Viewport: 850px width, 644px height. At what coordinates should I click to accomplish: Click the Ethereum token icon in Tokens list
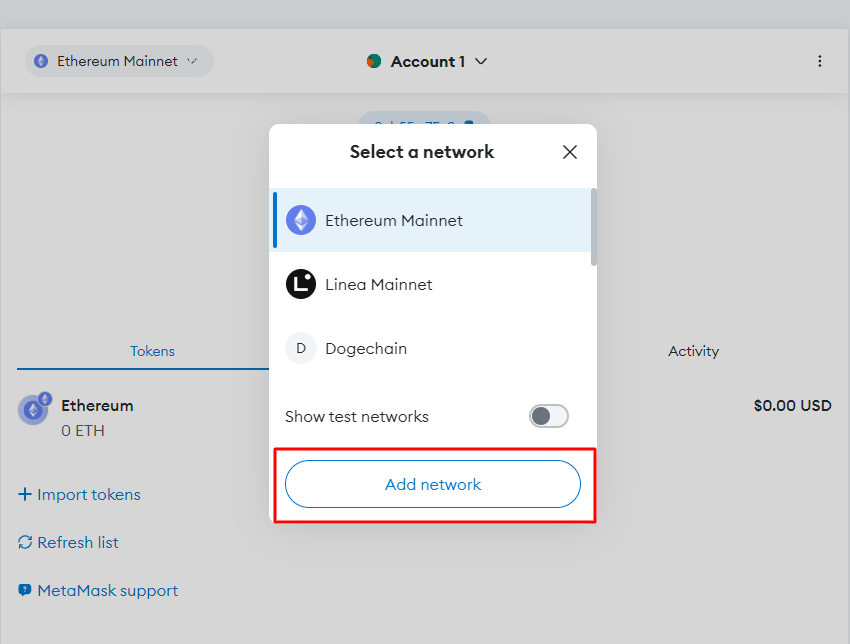[x=34, y=409]
